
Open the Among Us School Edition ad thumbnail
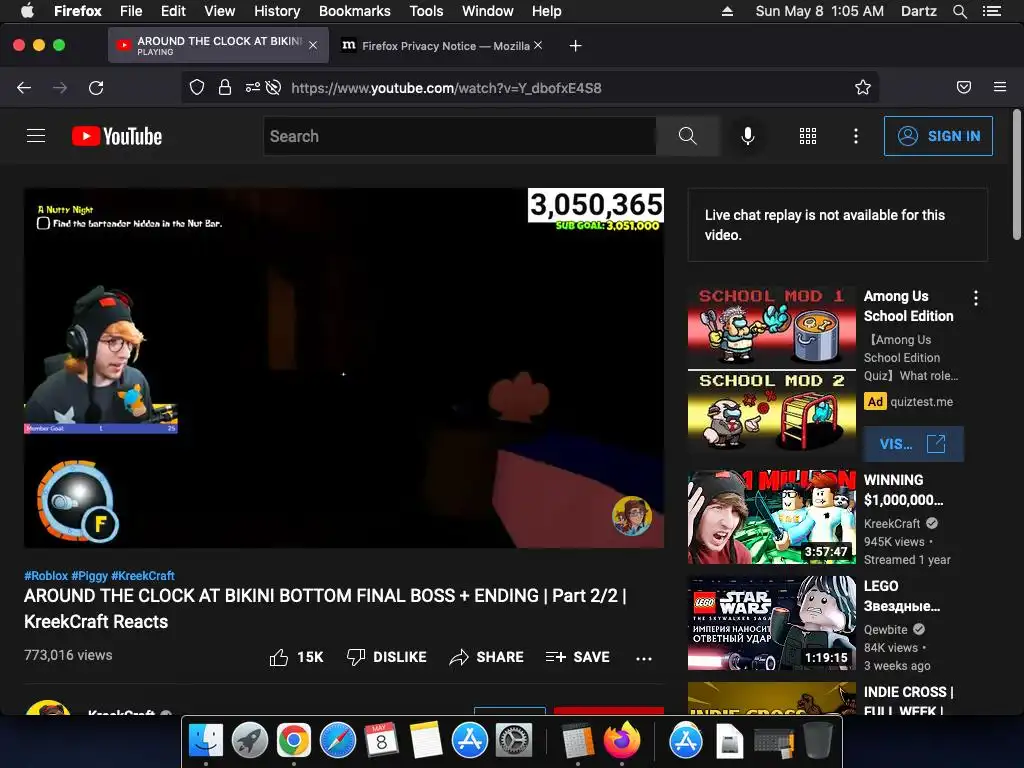(771, 370)
